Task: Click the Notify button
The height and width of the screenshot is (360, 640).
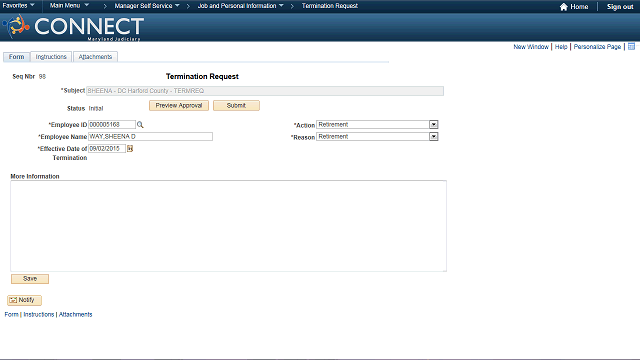Action: (24, 300)
